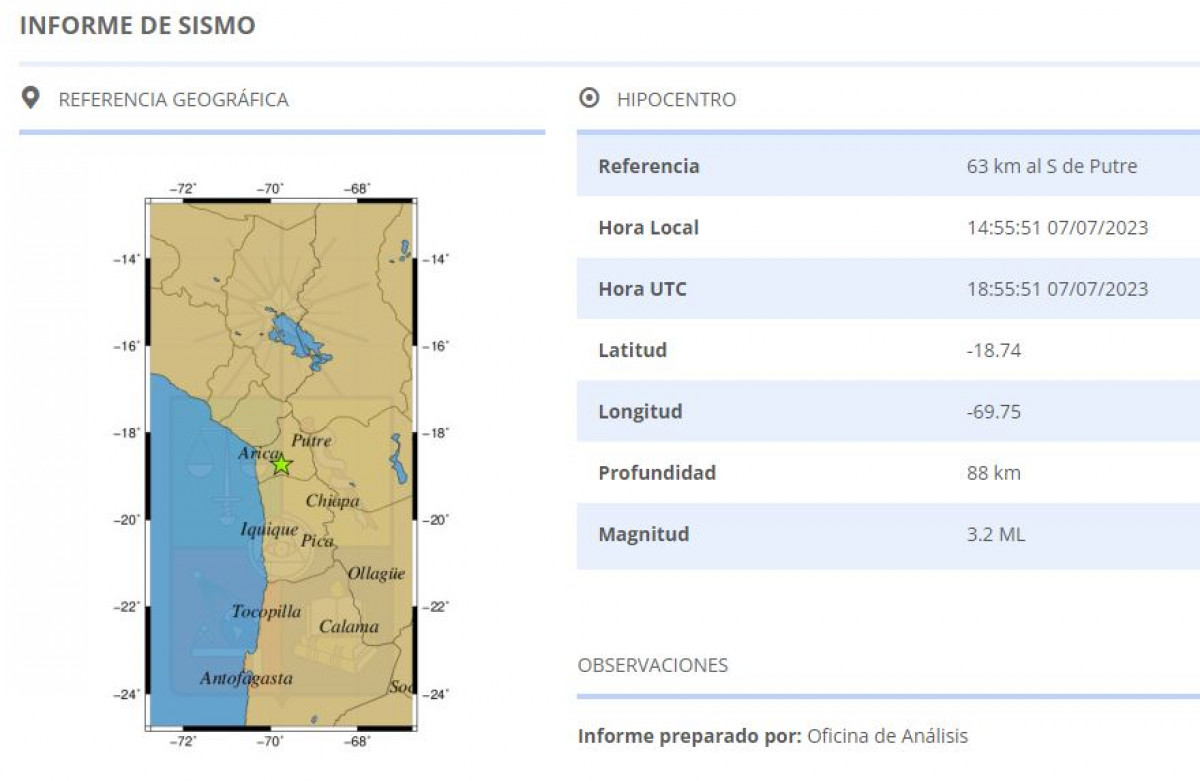The height and width of the screenshot is (781, 1200).
Task: Click the REFERENCIA GEOGRÁFICA section title
Action: [x=173, y=99]
